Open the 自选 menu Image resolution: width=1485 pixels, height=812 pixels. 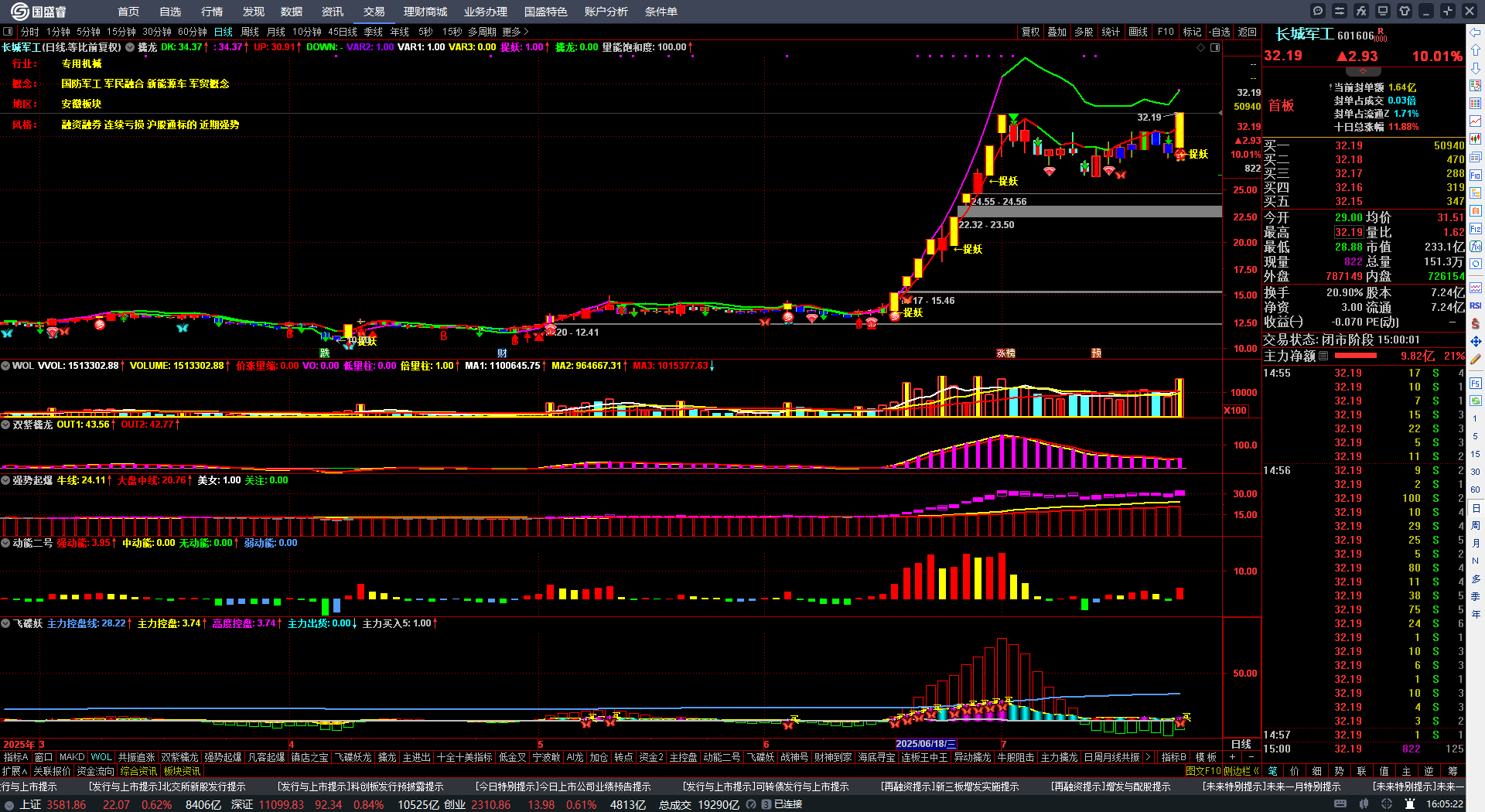[170, 12]
